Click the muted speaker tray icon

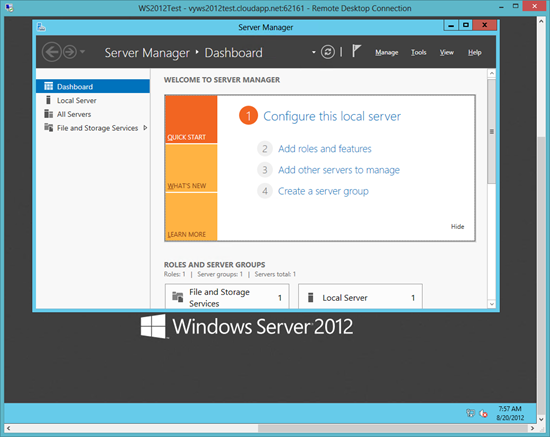coord(484,414)
